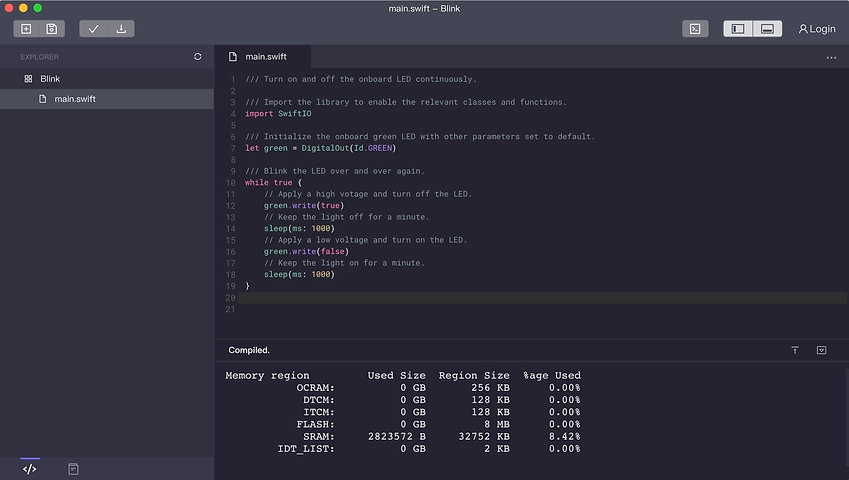Click 'green.write(true)' in the code
The image size is (849, 480).
304,206
